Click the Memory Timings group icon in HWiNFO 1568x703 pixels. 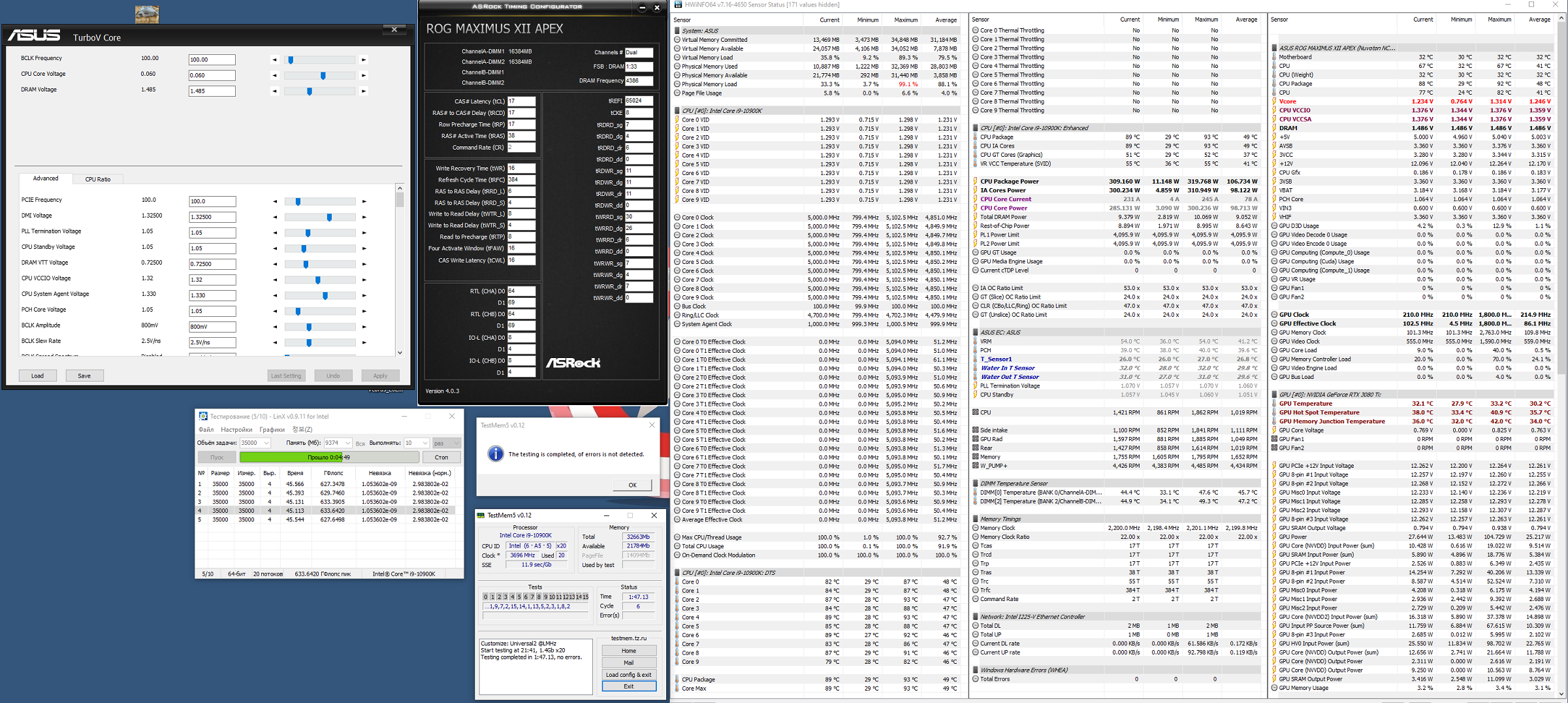click(976, 519)
